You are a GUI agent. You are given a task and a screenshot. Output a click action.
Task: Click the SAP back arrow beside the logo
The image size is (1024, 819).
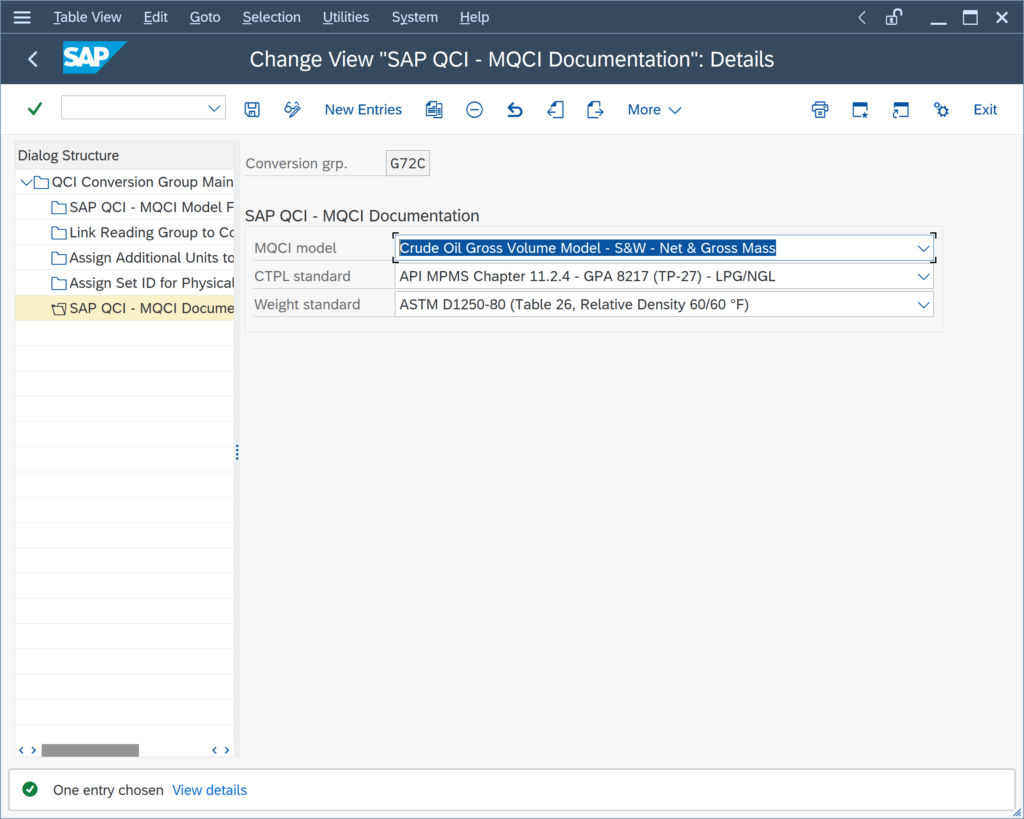(33, 59)
